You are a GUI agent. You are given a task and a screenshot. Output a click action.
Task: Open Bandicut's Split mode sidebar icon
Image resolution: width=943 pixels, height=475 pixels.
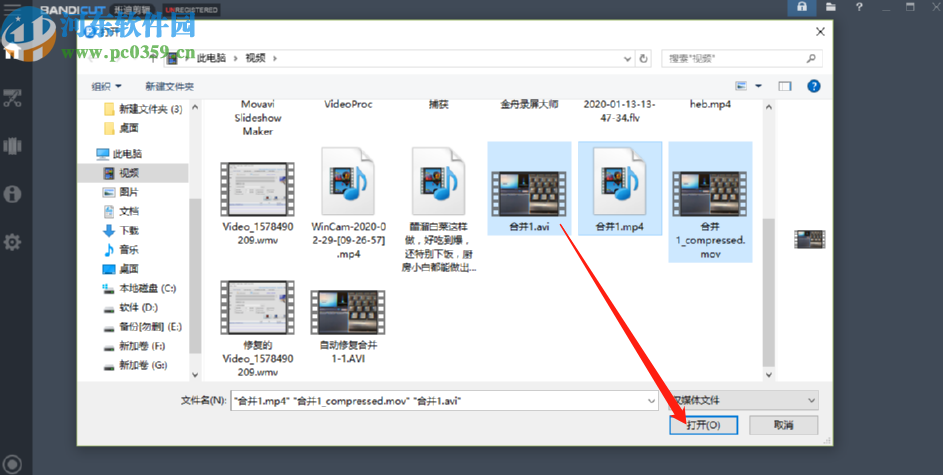(12, 146)
